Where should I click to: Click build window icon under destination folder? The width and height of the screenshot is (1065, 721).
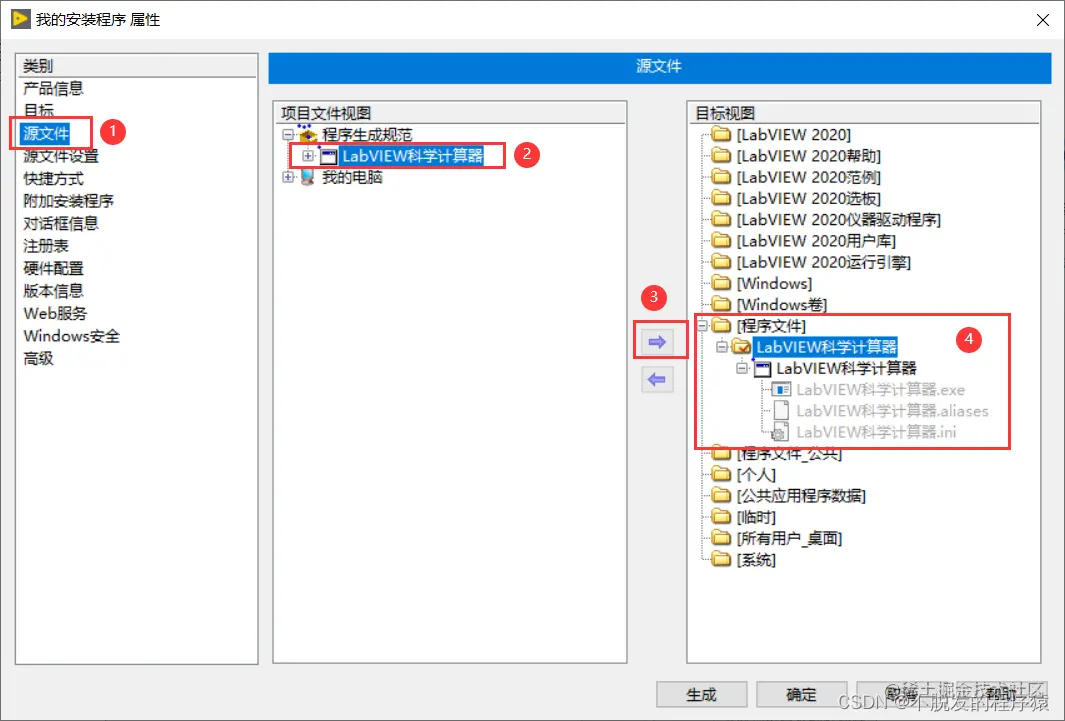(x=763, y=369)
